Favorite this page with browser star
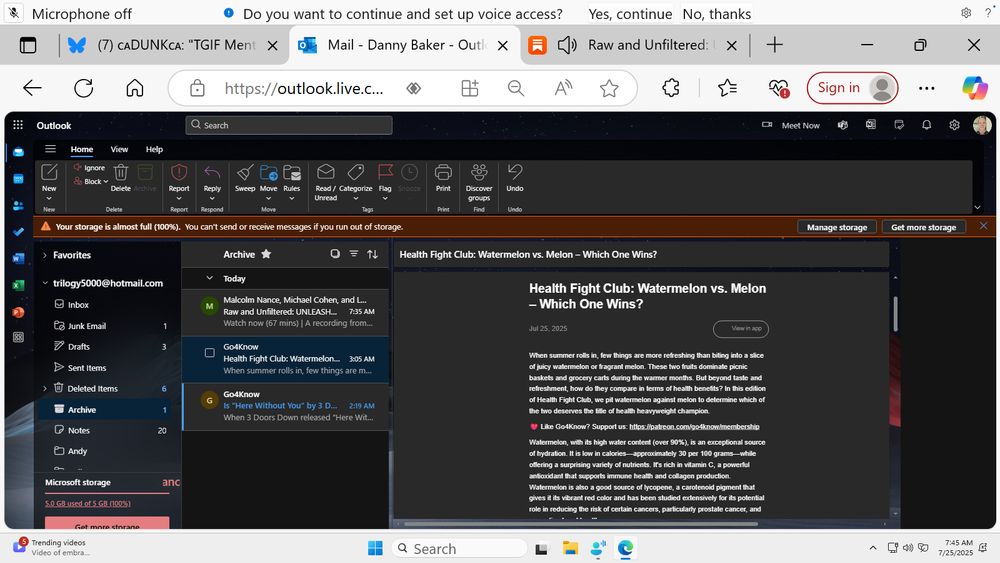 tap(609, 88)
